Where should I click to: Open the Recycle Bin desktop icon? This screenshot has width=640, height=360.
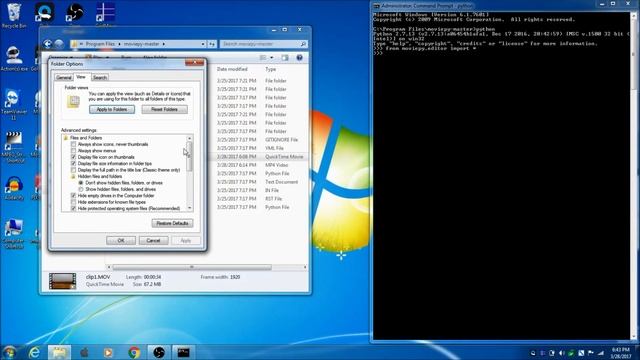pos(13,15)
